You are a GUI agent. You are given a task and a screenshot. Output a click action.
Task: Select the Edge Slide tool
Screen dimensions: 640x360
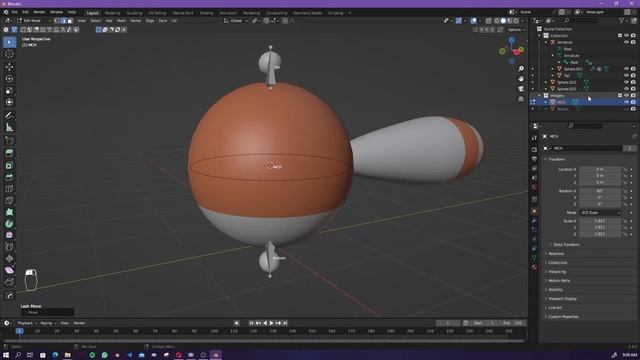(9, 247)
